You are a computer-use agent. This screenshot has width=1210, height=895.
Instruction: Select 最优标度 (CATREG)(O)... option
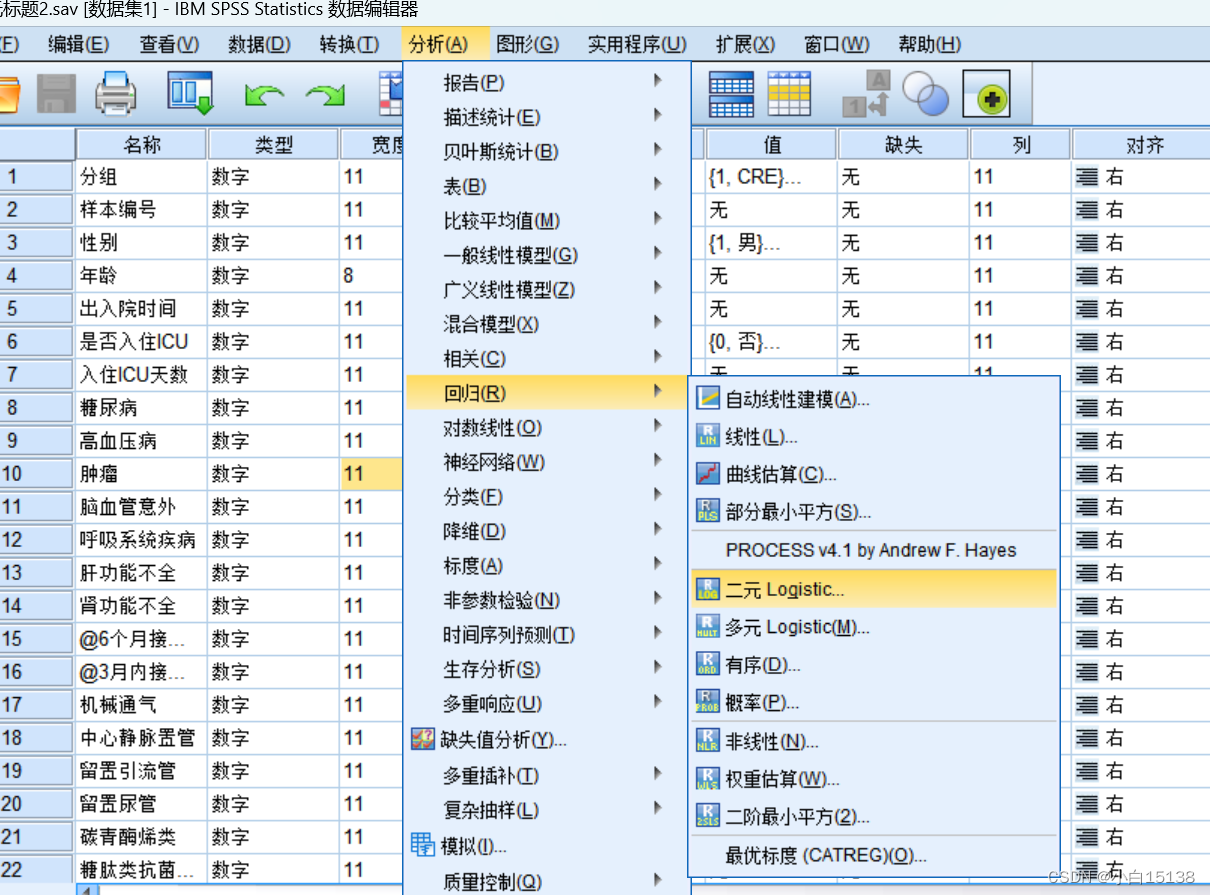tap(874, 855)
